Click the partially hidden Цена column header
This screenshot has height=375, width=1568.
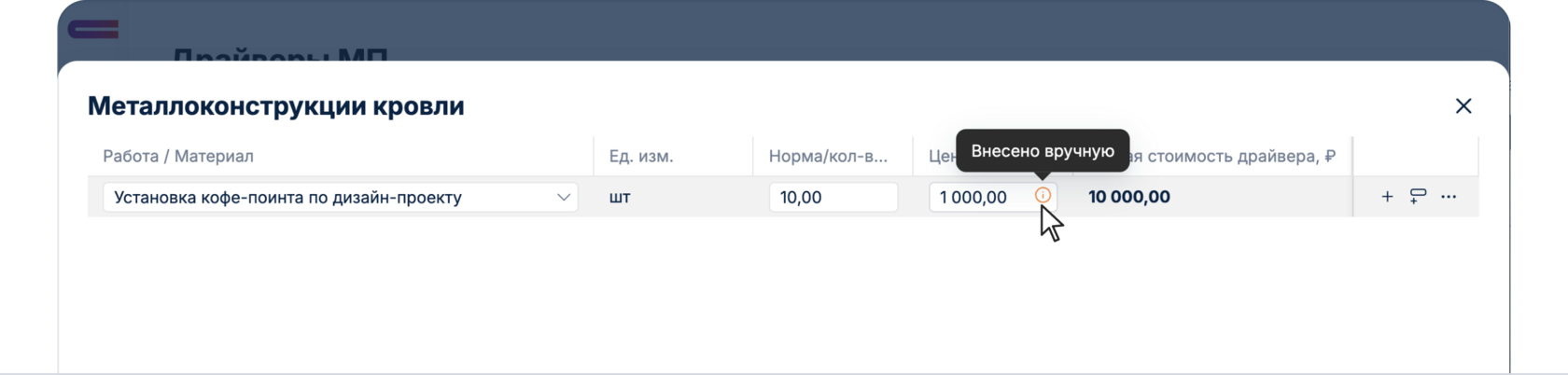[x=939, y=157]
